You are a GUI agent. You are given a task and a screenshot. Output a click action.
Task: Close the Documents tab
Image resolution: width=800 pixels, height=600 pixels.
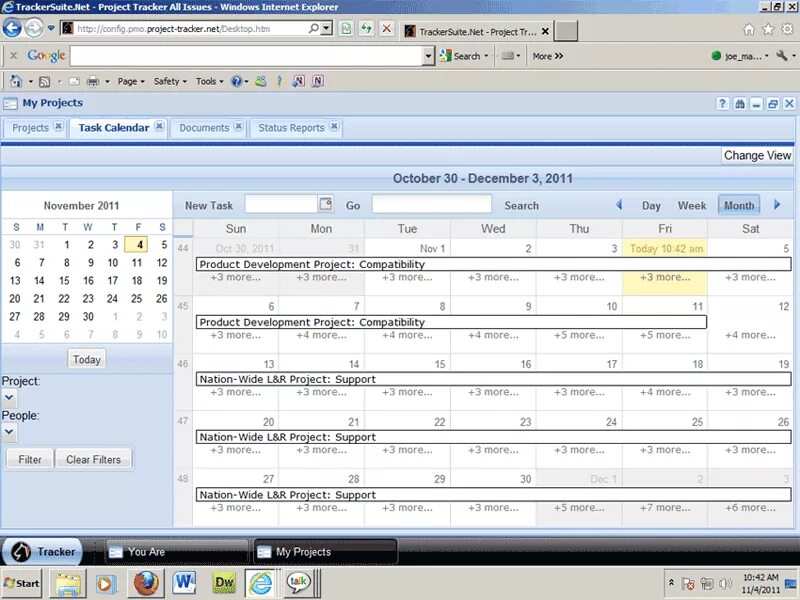(x=238, y=126)
